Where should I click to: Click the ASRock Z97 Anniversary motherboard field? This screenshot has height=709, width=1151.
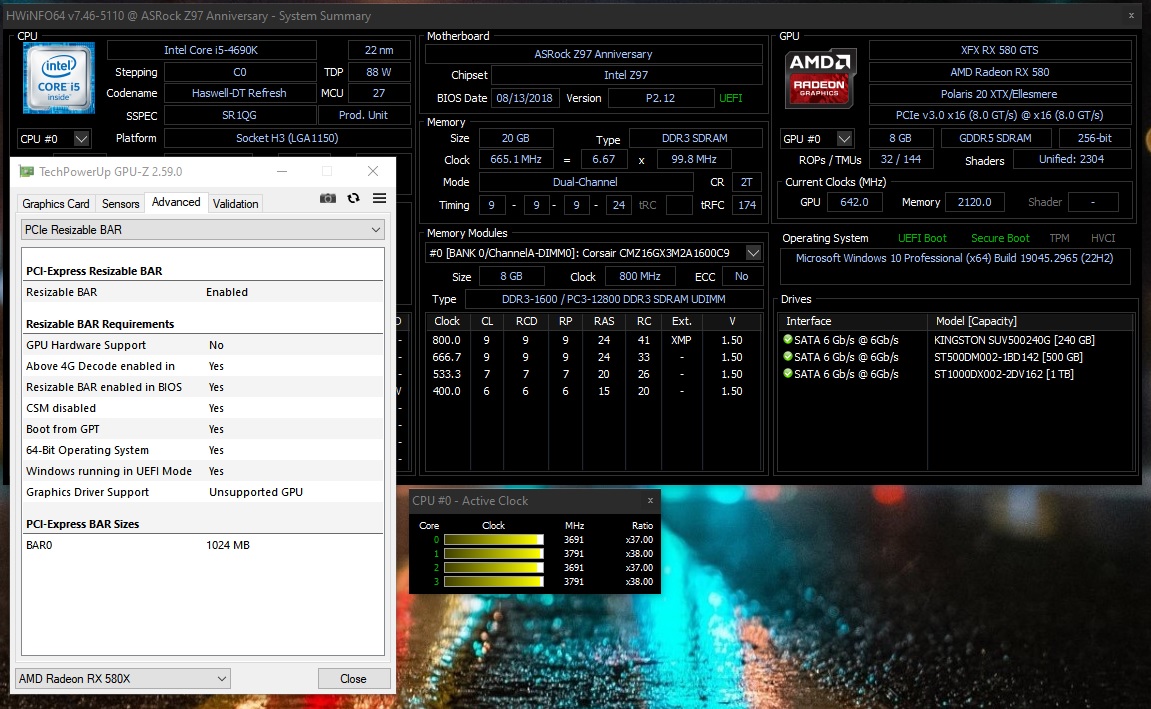pos(593,54)
